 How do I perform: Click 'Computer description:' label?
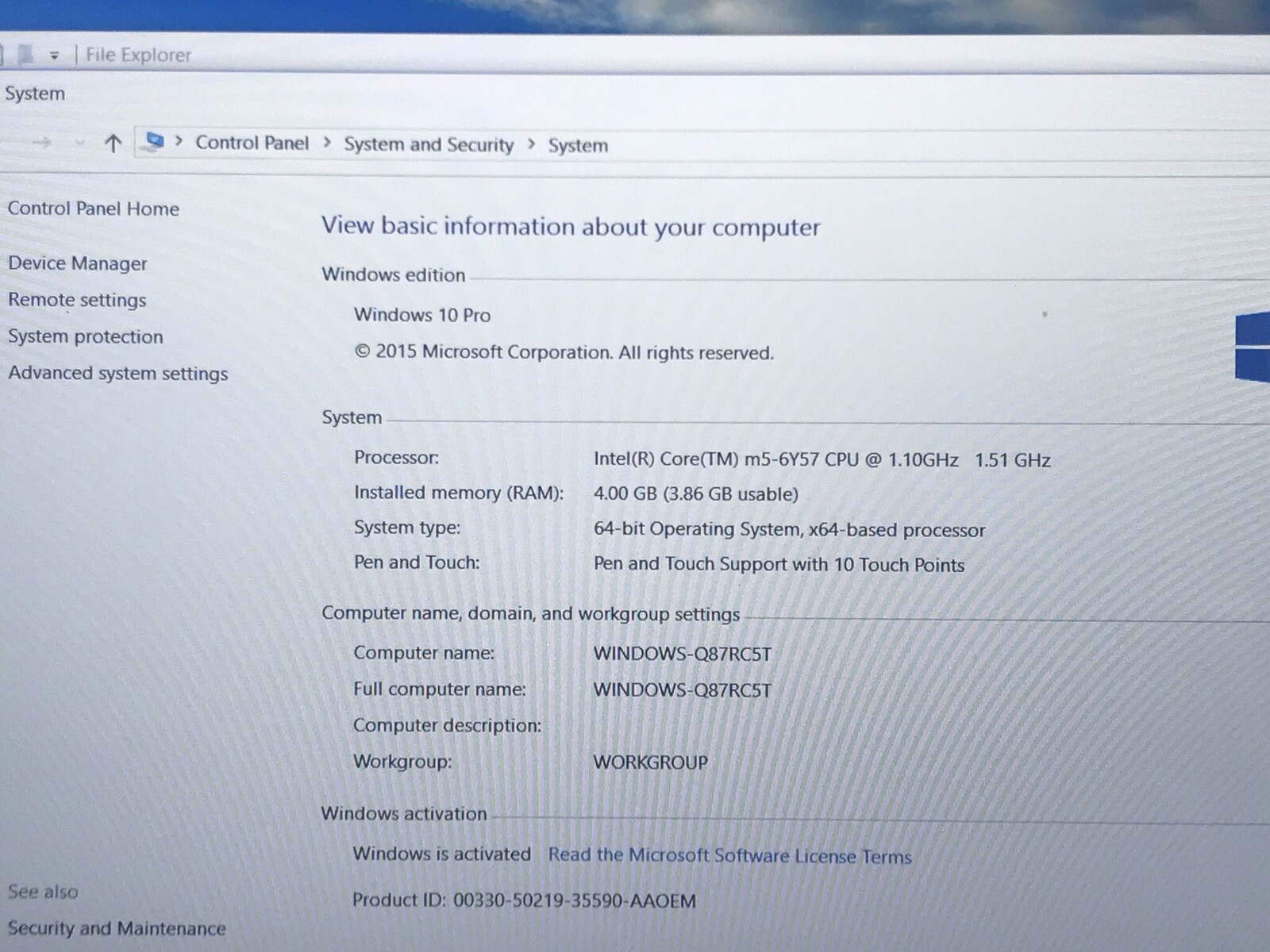pyautogui.click(x=448, y=726)
